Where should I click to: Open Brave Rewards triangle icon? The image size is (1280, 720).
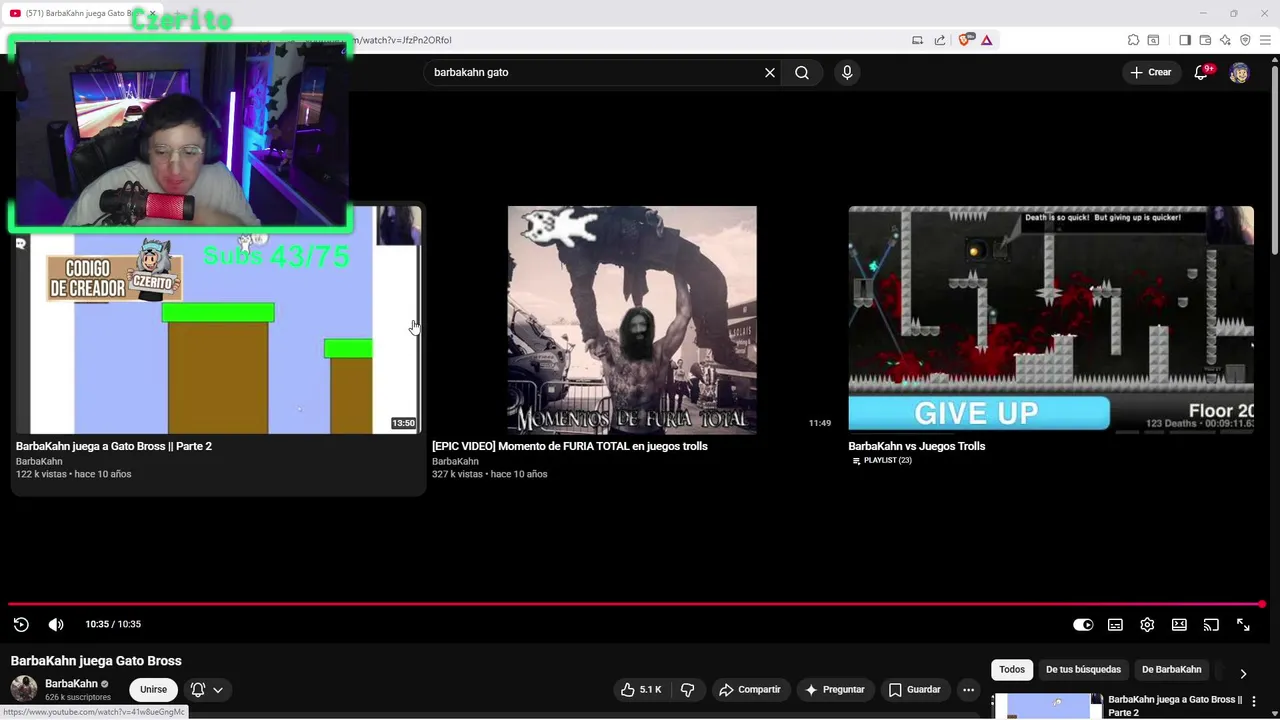[986, 40]
